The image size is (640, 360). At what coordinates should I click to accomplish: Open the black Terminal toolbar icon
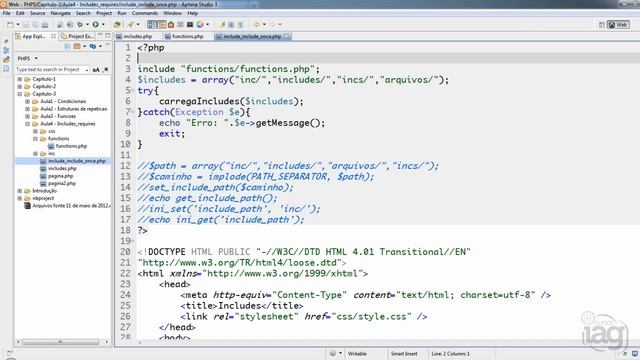click(x=190, y=24)
